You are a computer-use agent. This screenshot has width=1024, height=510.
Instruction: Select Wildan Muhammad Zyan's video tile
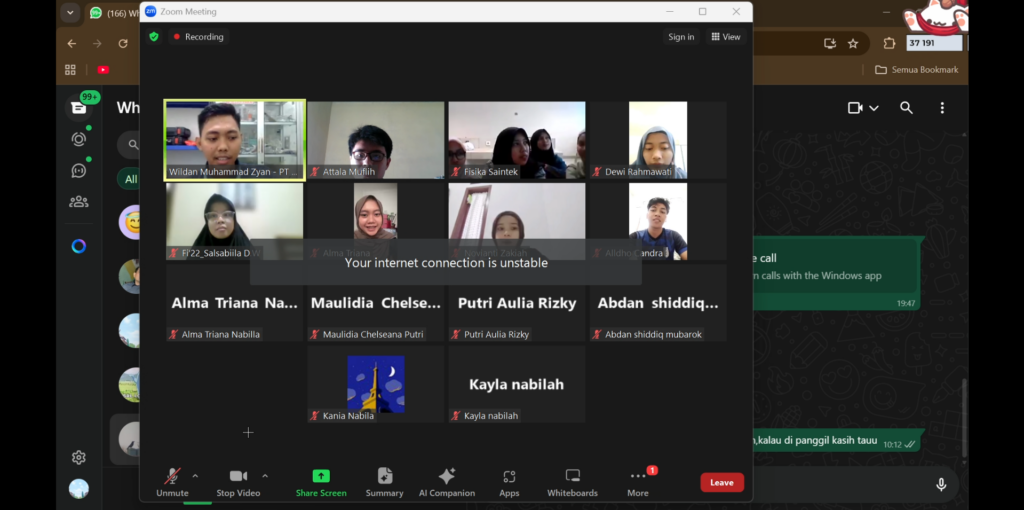[235, 140]
